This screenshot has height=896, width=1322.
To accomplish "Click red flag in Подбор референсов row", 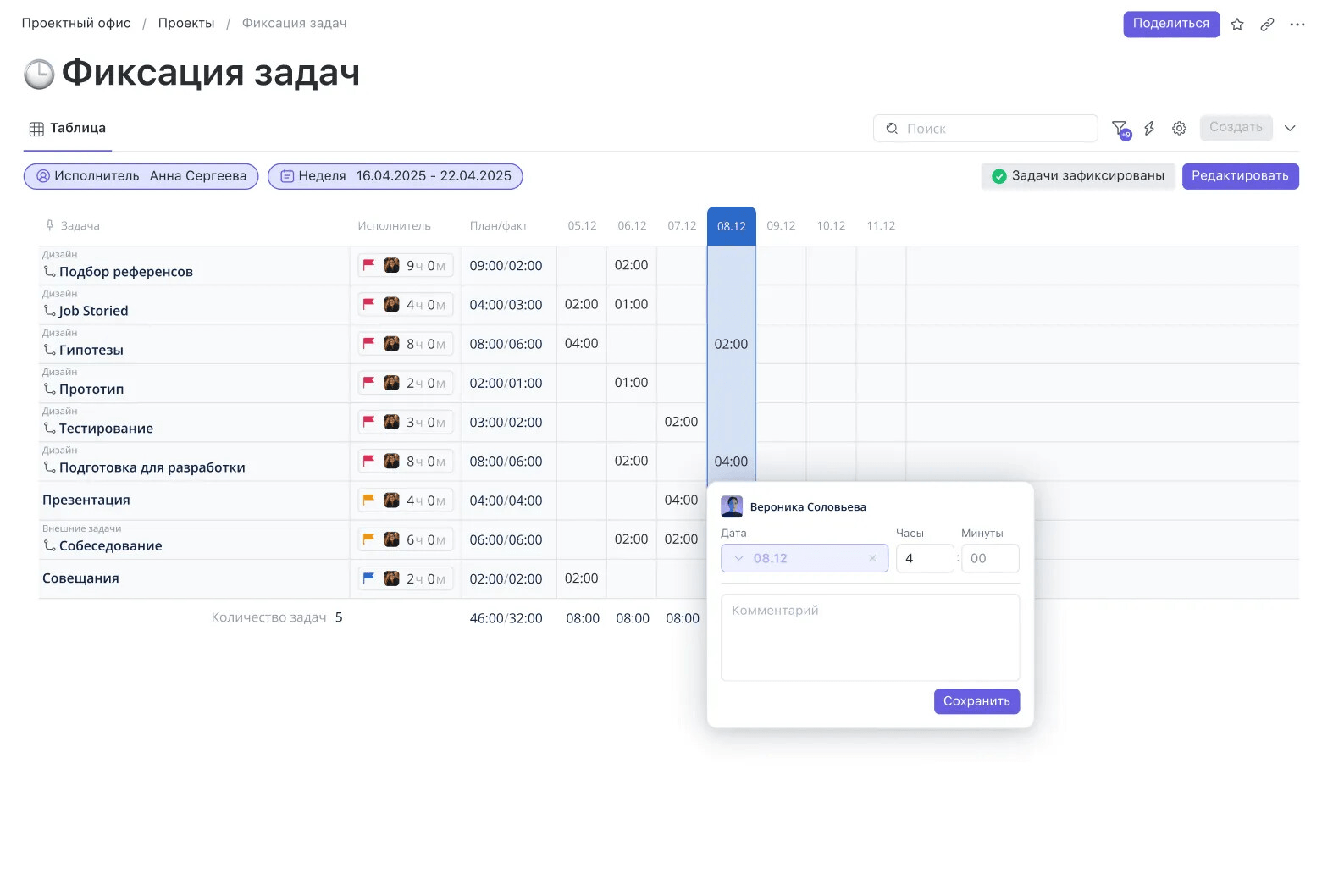I will tap(369, 265).
